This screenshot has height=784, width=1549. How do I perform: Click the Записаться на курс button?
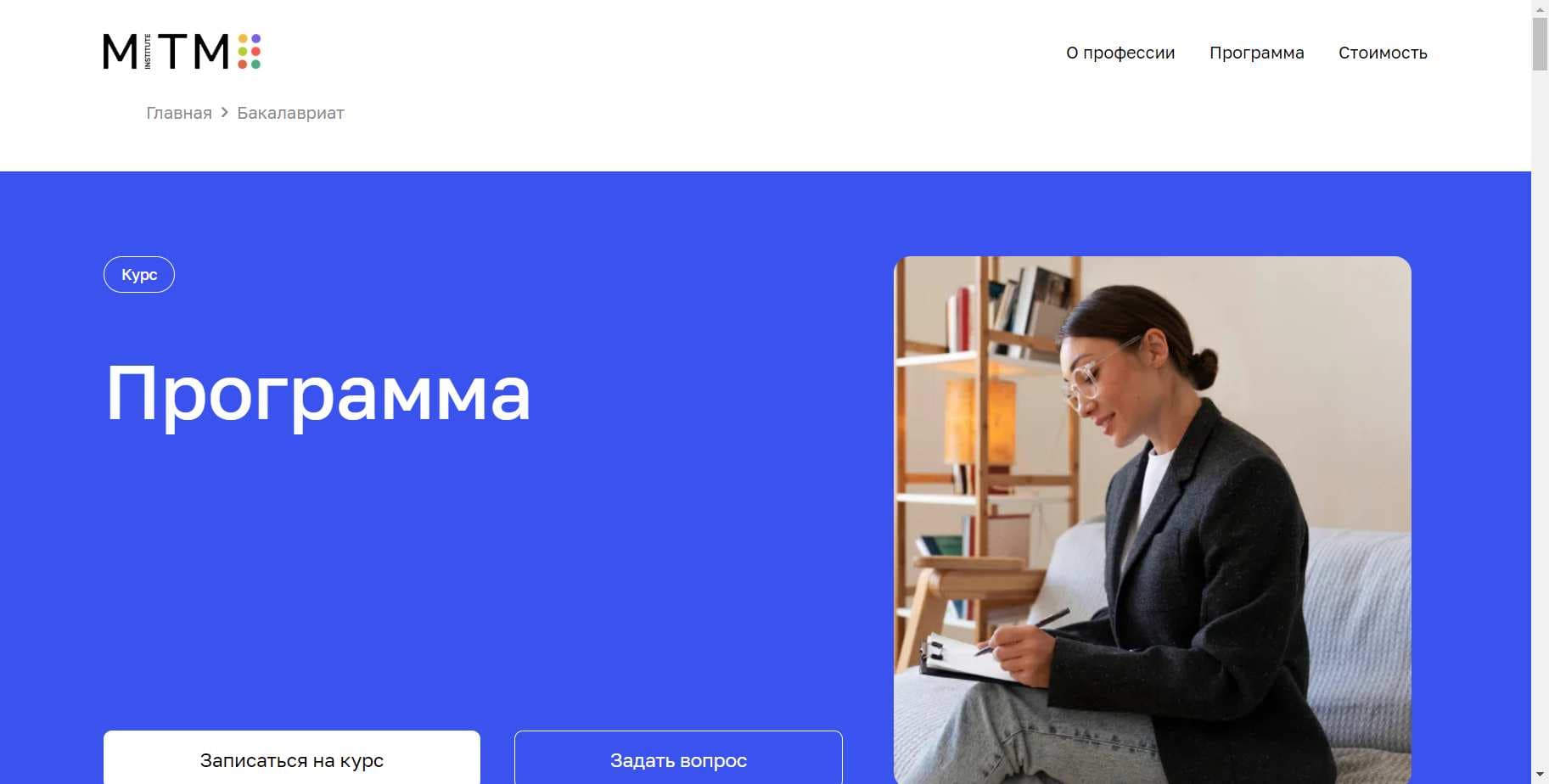coord(292,758)
